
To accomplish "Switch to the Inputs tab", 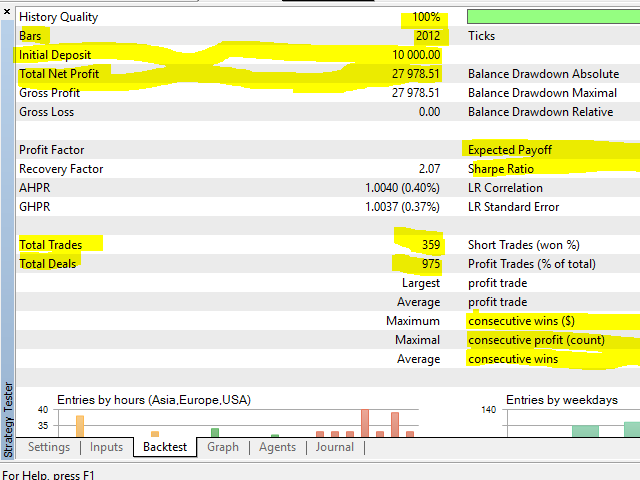I will (106, 447).
